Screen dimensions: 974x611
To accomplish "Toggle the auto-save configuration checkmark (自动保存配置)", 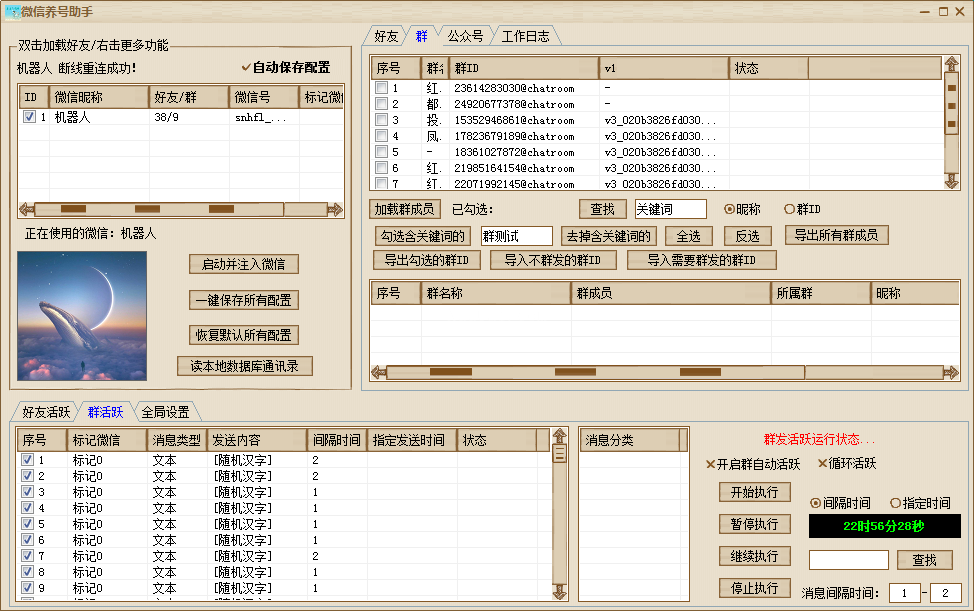I will (246, 68).
